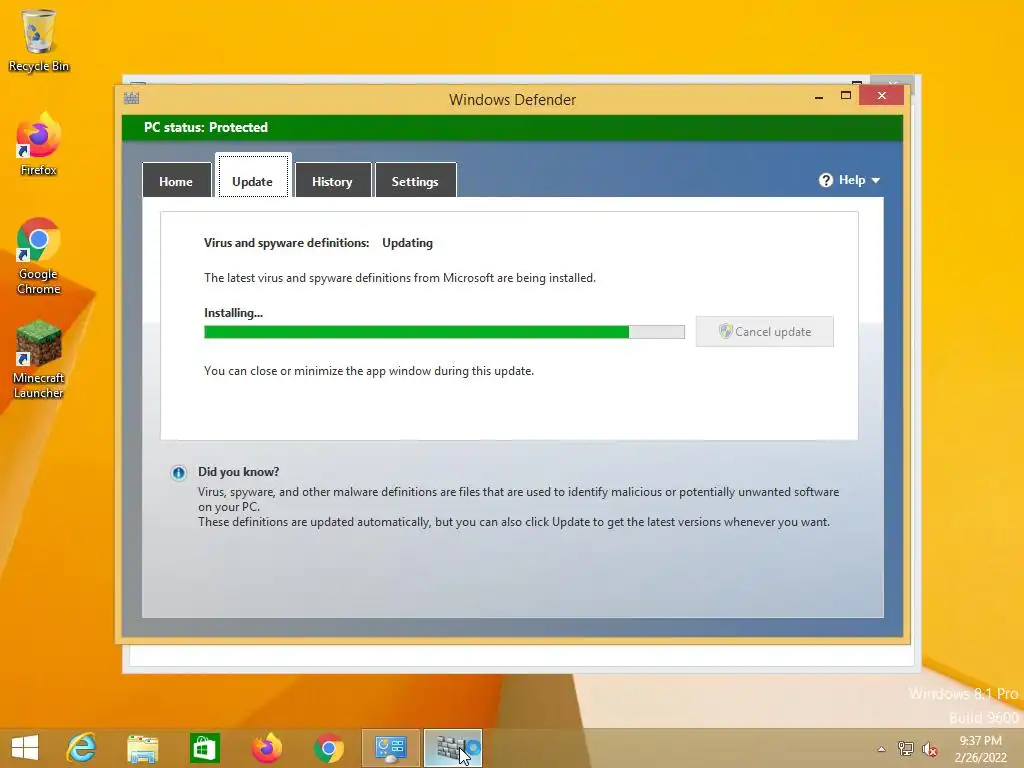
Task: Click the "Updating" status text
Action: [408, 243]
